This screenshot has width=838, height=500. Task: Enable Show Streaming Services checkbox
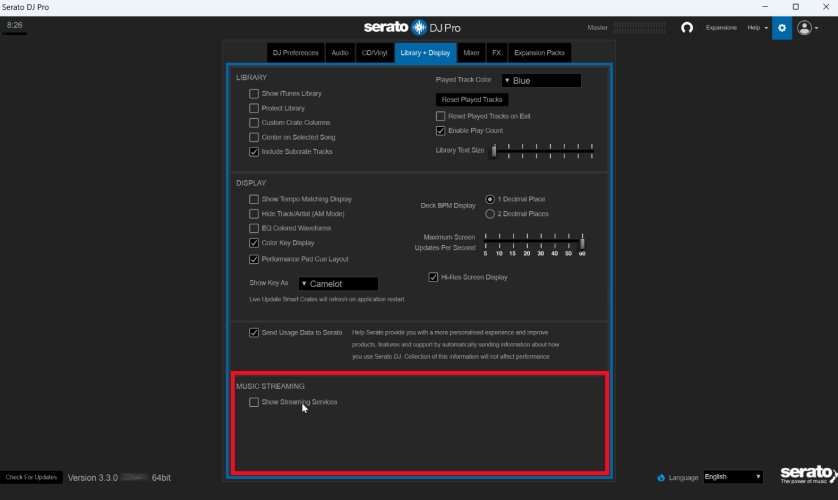254,402
